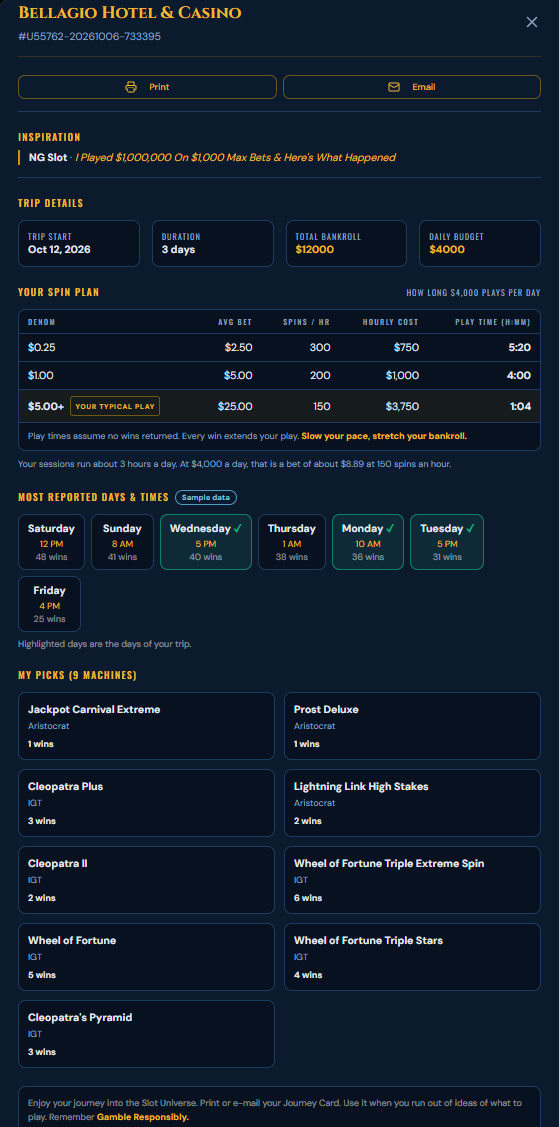Select the Monday 10 AM card
559x1127 pixels.
(x=368, y=542)
